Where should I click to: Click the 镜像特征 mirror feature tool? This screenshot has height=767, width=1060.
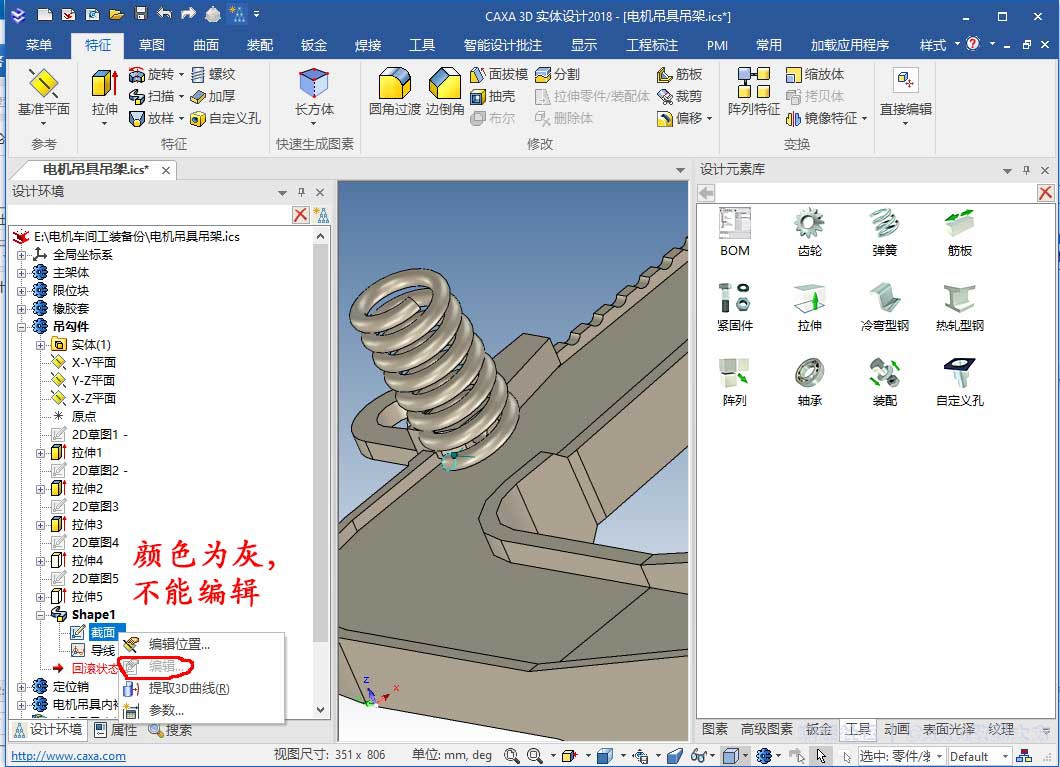[821, 118]
